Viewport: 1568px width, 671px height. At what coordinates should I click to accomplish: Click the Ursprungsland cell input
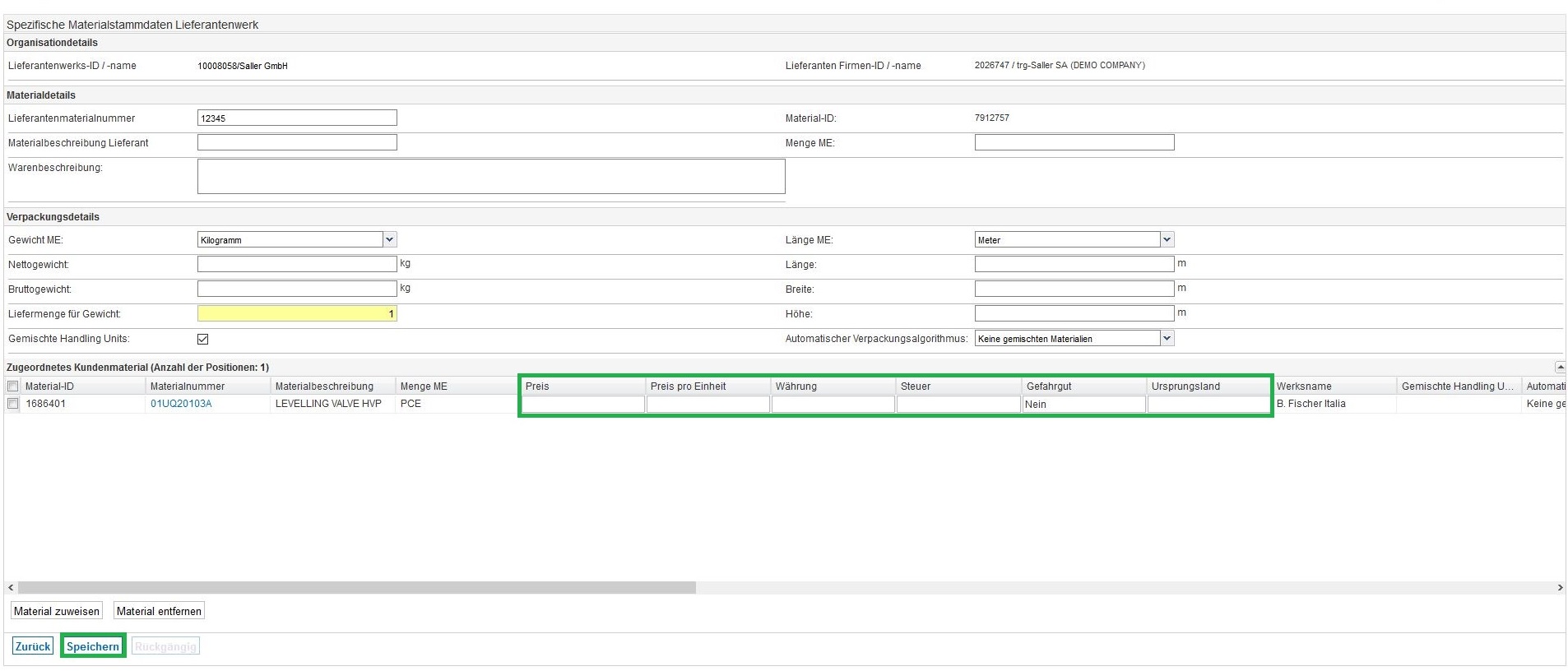(1209, 405)
